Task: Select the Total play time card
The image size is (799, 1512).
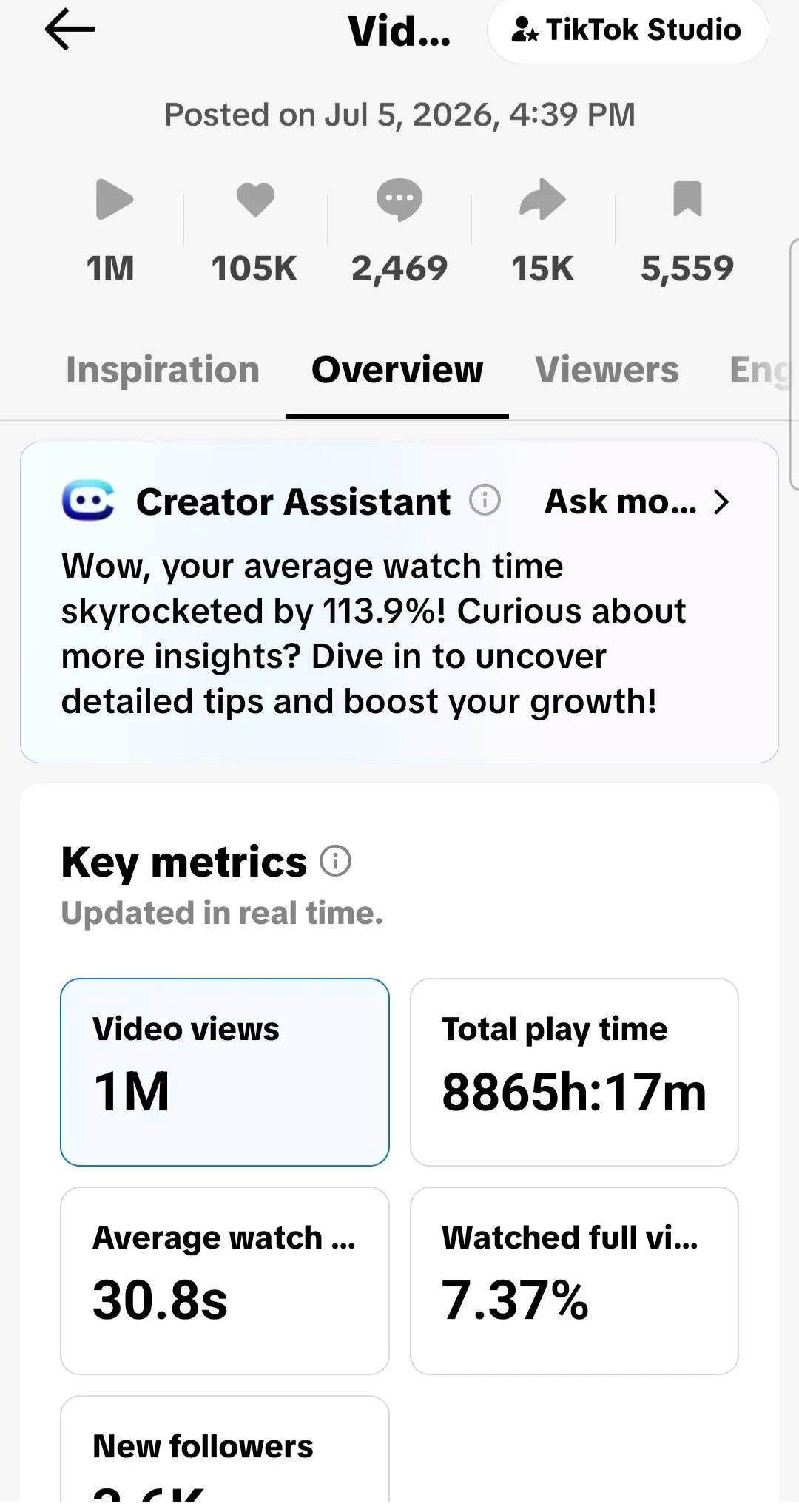Action: (x=574, y=1072)
